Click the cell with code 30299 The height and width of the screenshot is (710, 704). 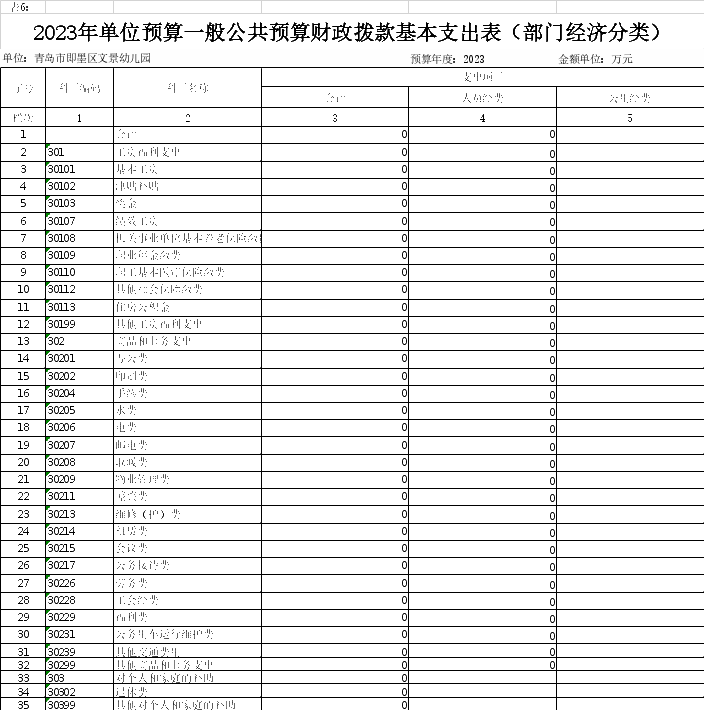coord(79,664)
